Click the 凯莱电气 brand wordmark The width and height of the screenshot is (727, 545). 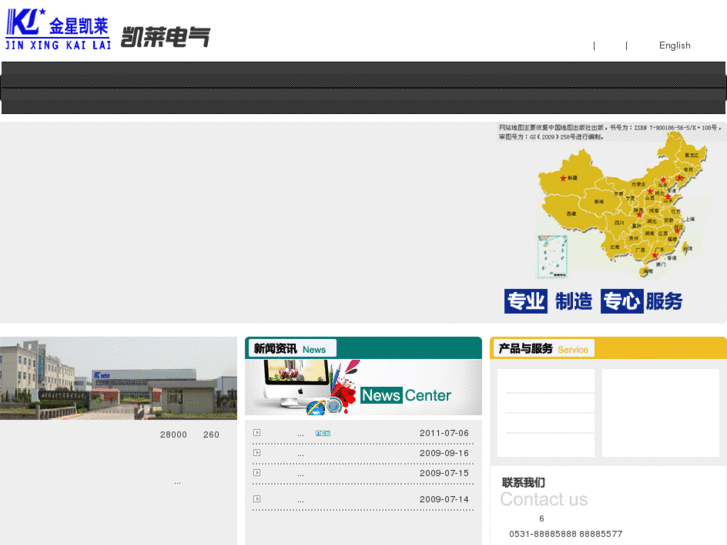tap(165, 37)
